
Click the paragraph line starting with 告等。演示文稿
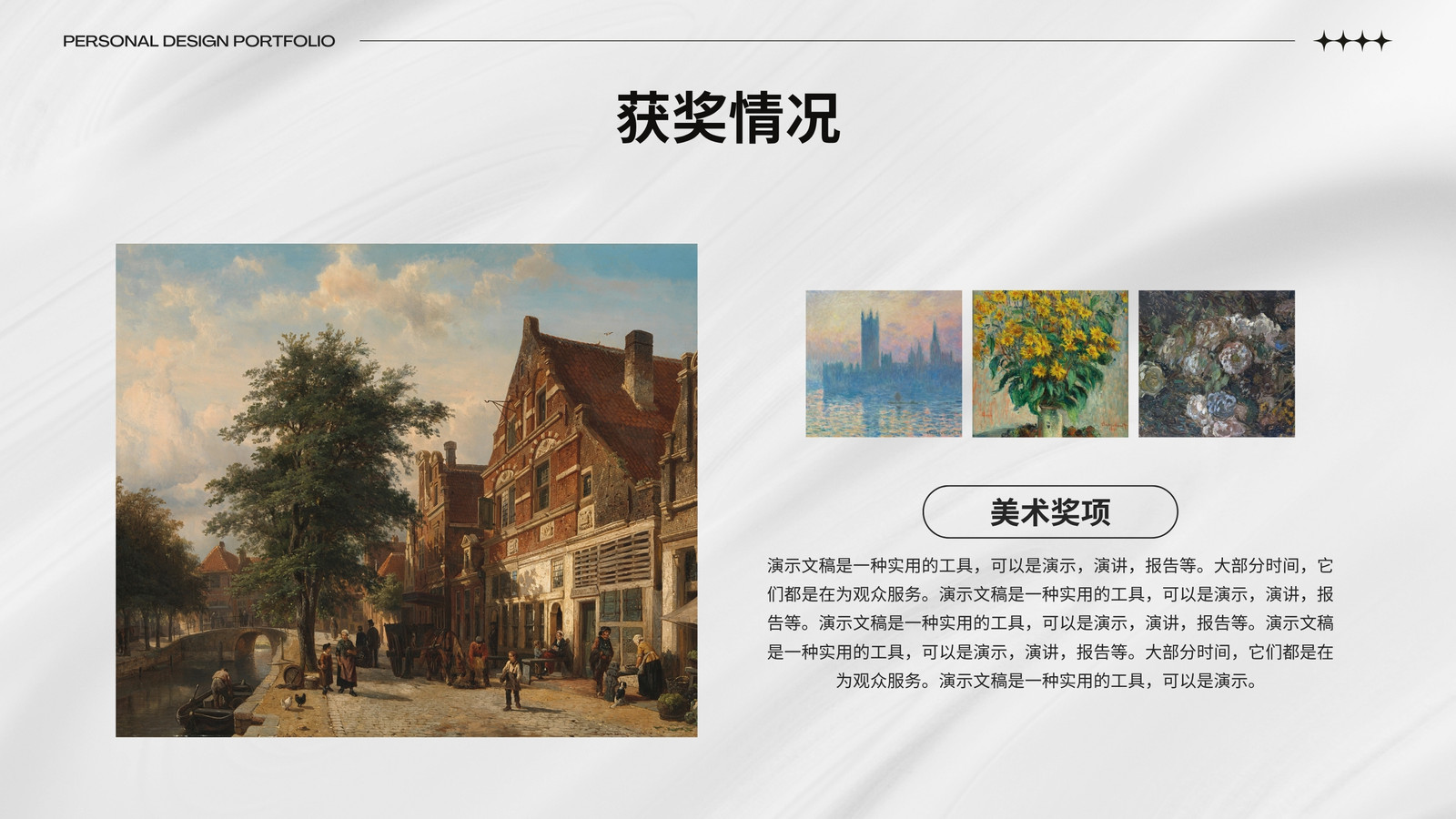click(1050, 623)
